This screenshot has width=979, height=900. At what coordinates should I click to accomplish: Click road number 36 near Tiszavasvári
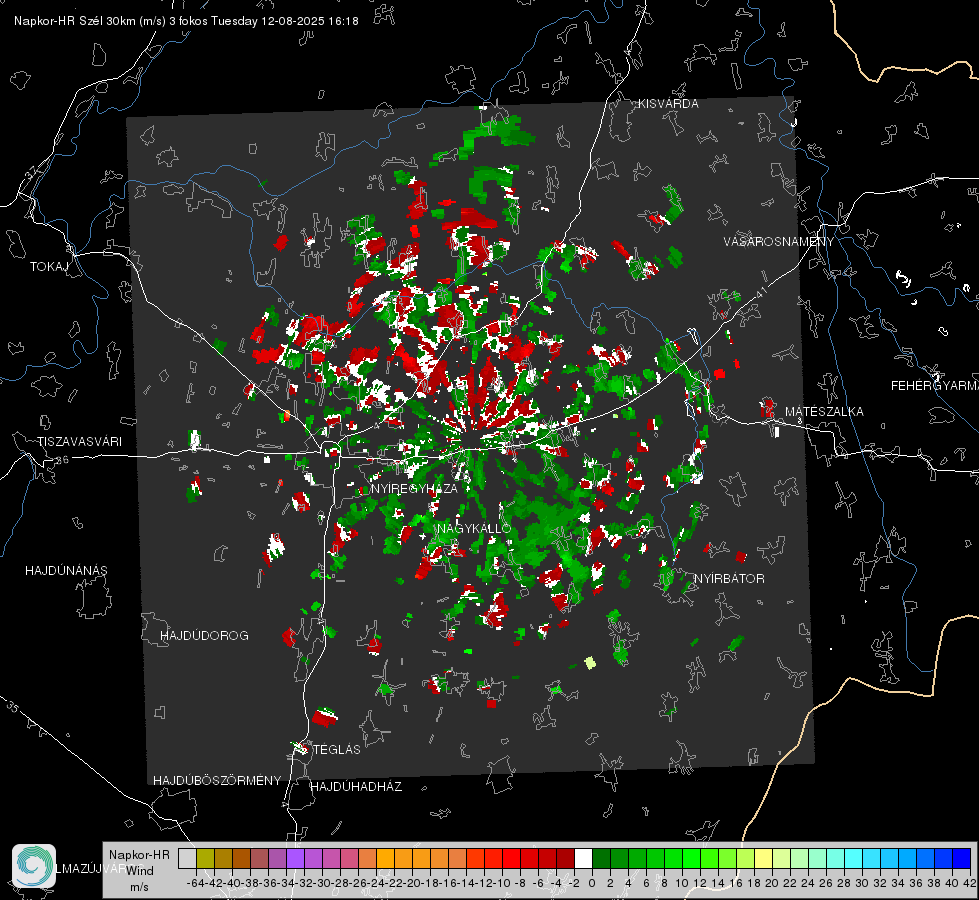coord(62,460)
